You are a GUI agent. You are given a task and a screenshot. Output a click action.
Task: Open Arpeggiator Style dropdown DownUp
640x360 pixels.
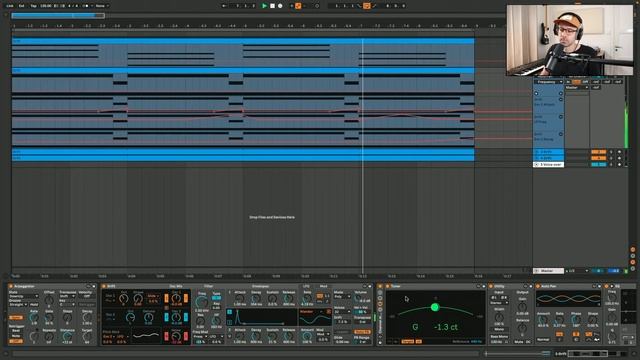(24, 296)
